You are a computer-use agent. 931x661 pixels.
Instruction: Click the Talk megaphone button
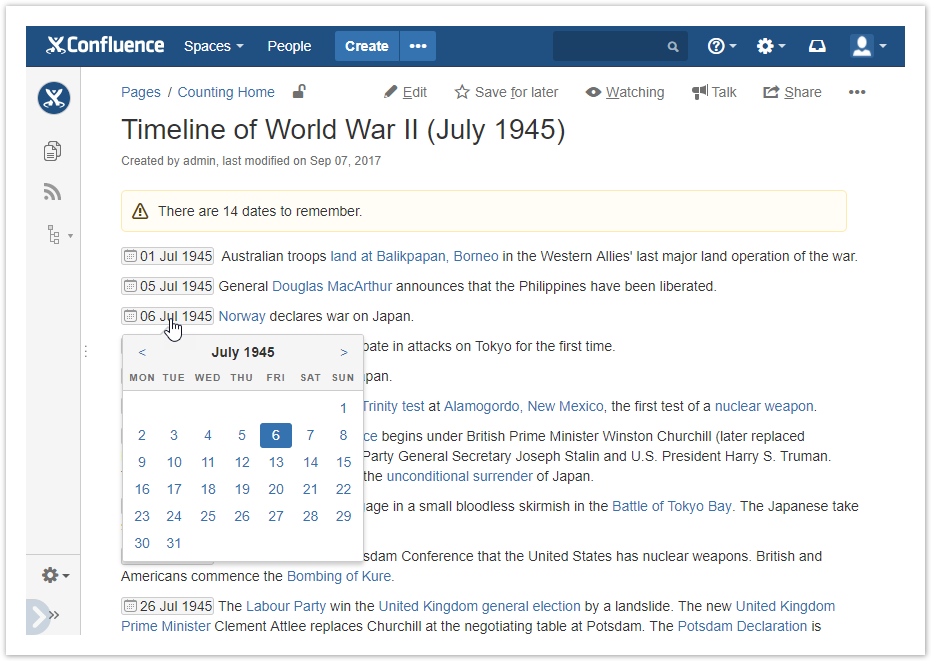pyautogui.click(x=714, y=92)
